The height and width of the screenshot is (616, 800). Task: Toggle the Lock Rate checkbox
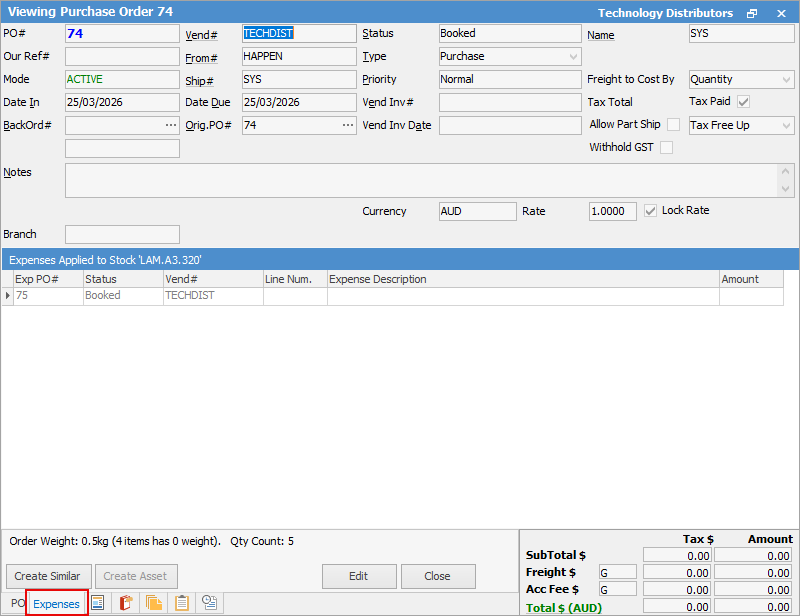pyautogui.click(x=651, y=211)
